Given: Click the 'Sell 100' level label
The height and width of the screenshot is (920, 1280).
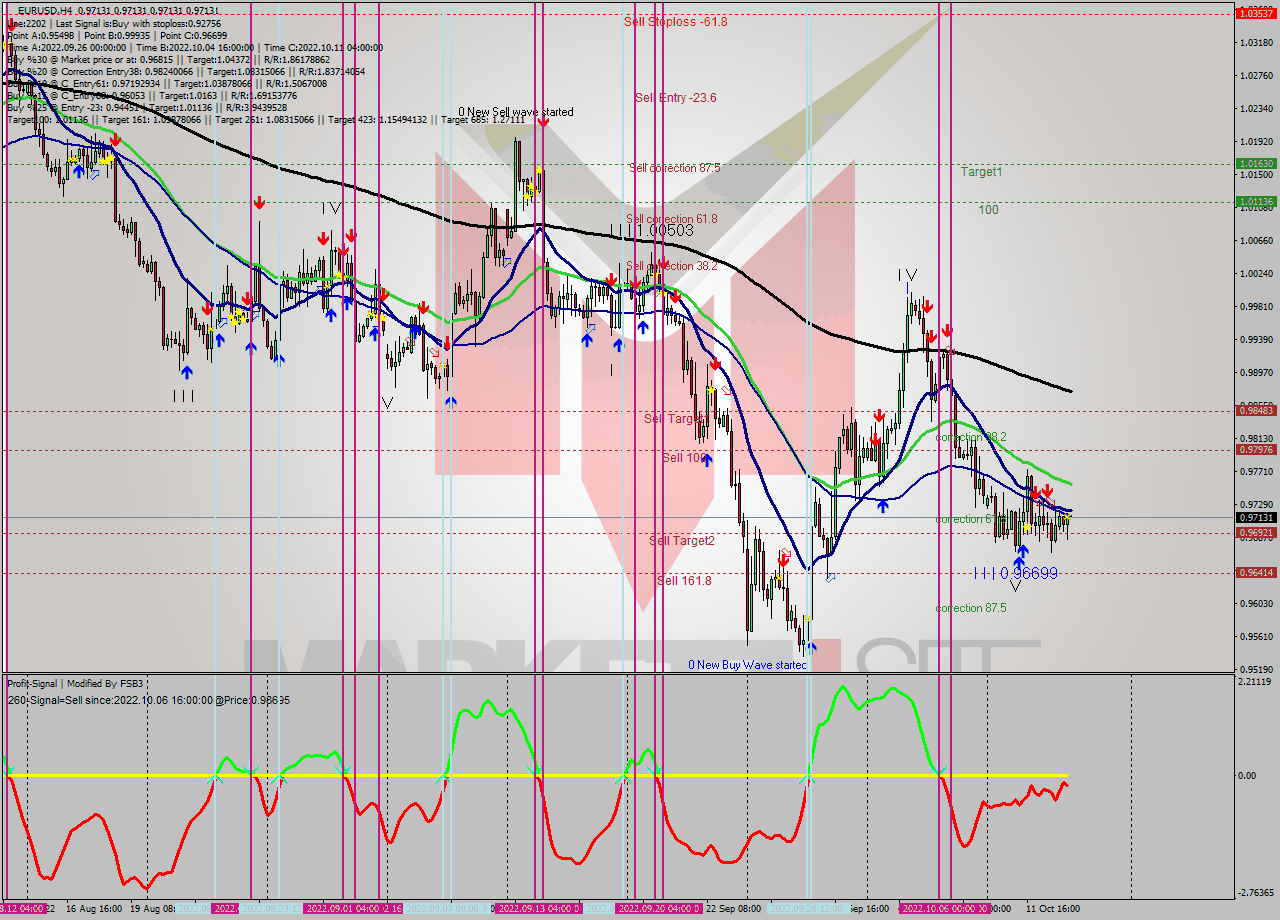Looking at the screenshot, I should pyautogui.click(x=686, y=458).
